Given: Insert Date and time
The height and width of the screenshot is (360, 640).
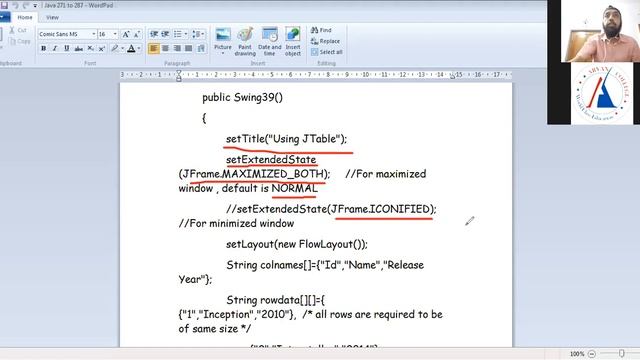Looking at the screenshot, I should coord(270,42).
